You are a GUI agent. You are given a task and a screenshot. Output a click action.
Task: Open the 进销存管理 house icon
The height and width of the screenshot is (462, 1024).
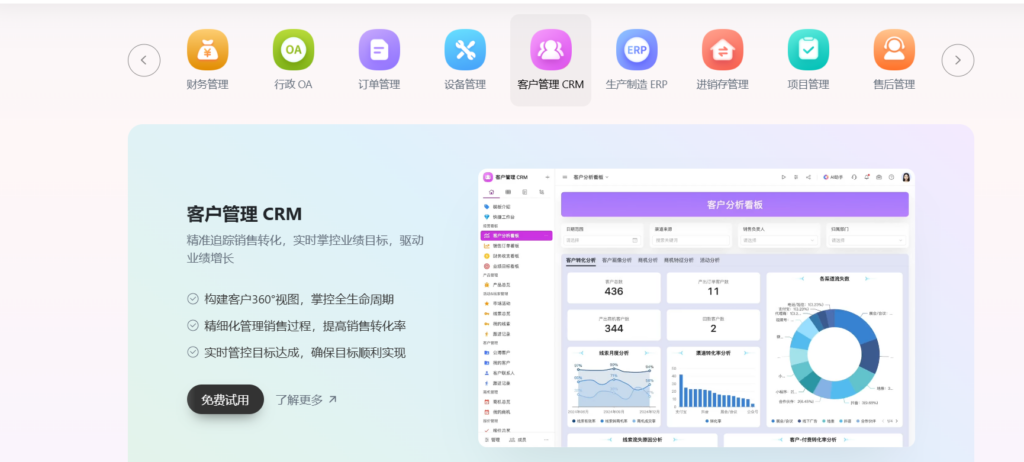(722, 50)
